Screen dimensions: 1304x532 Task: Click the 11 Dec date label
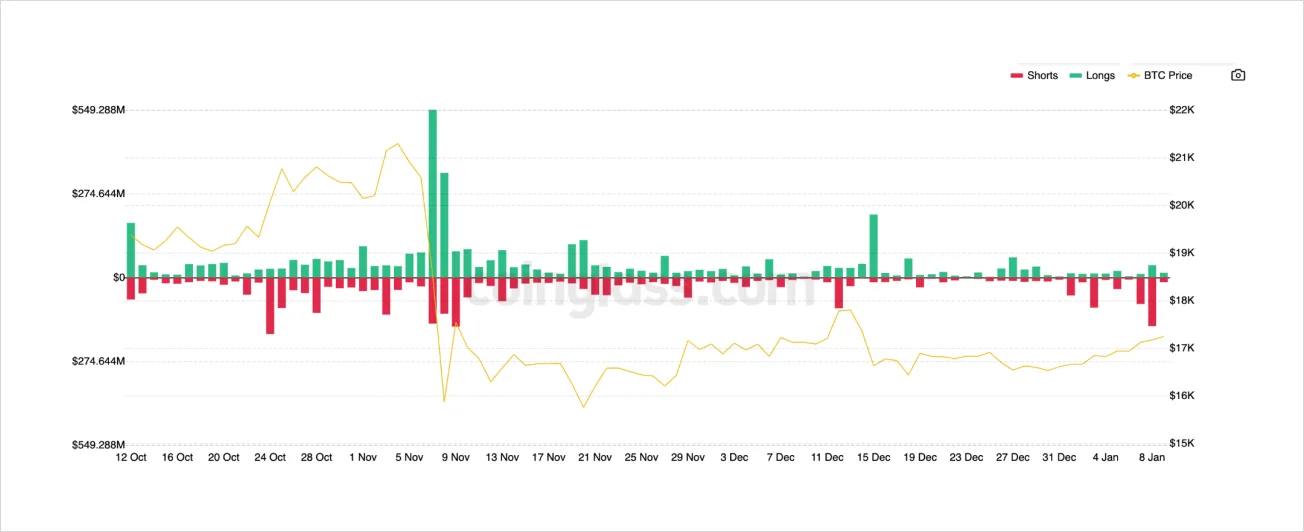[x=827, y=458]
